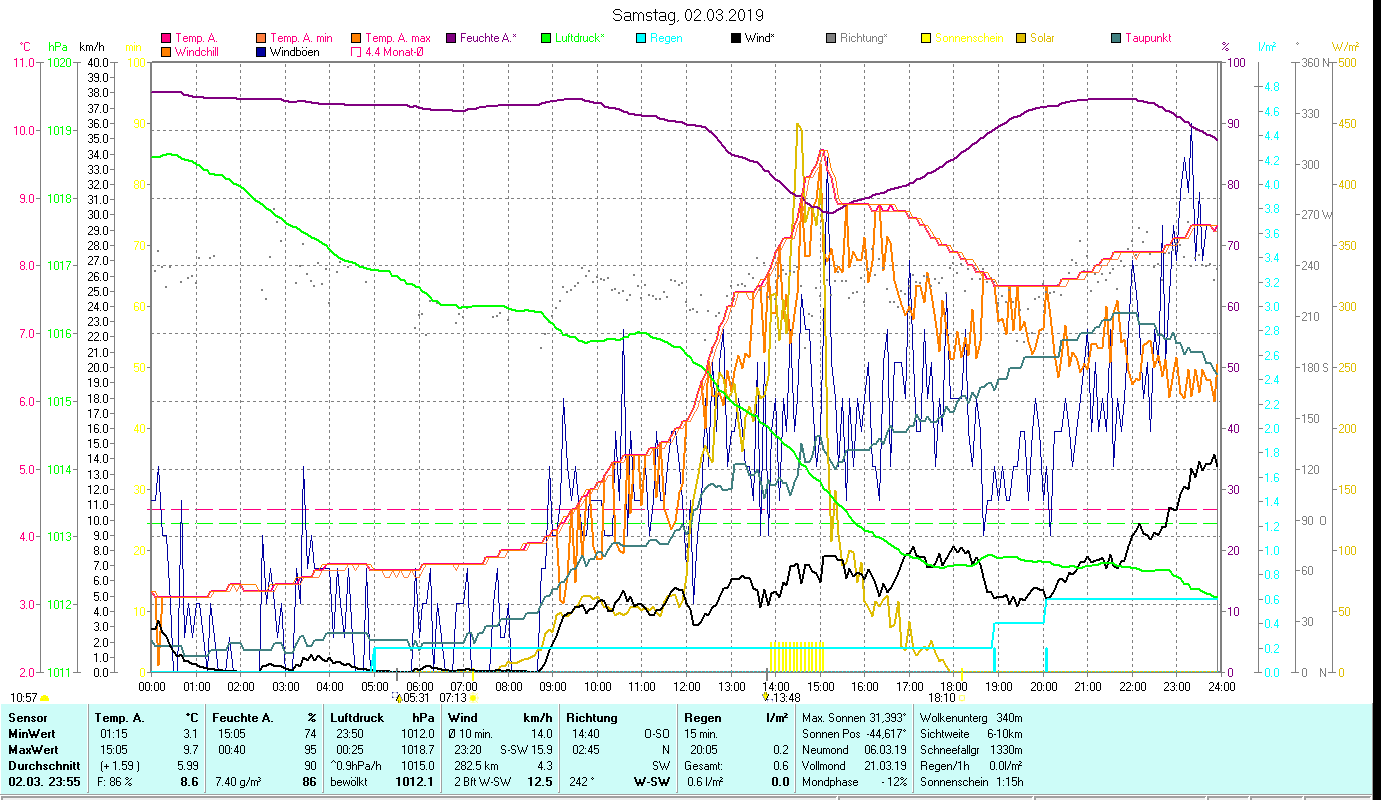The width and height of the screenshot is (1381, 800).
Task: Click the green Luftdruck* legend square
Action: 546,39
